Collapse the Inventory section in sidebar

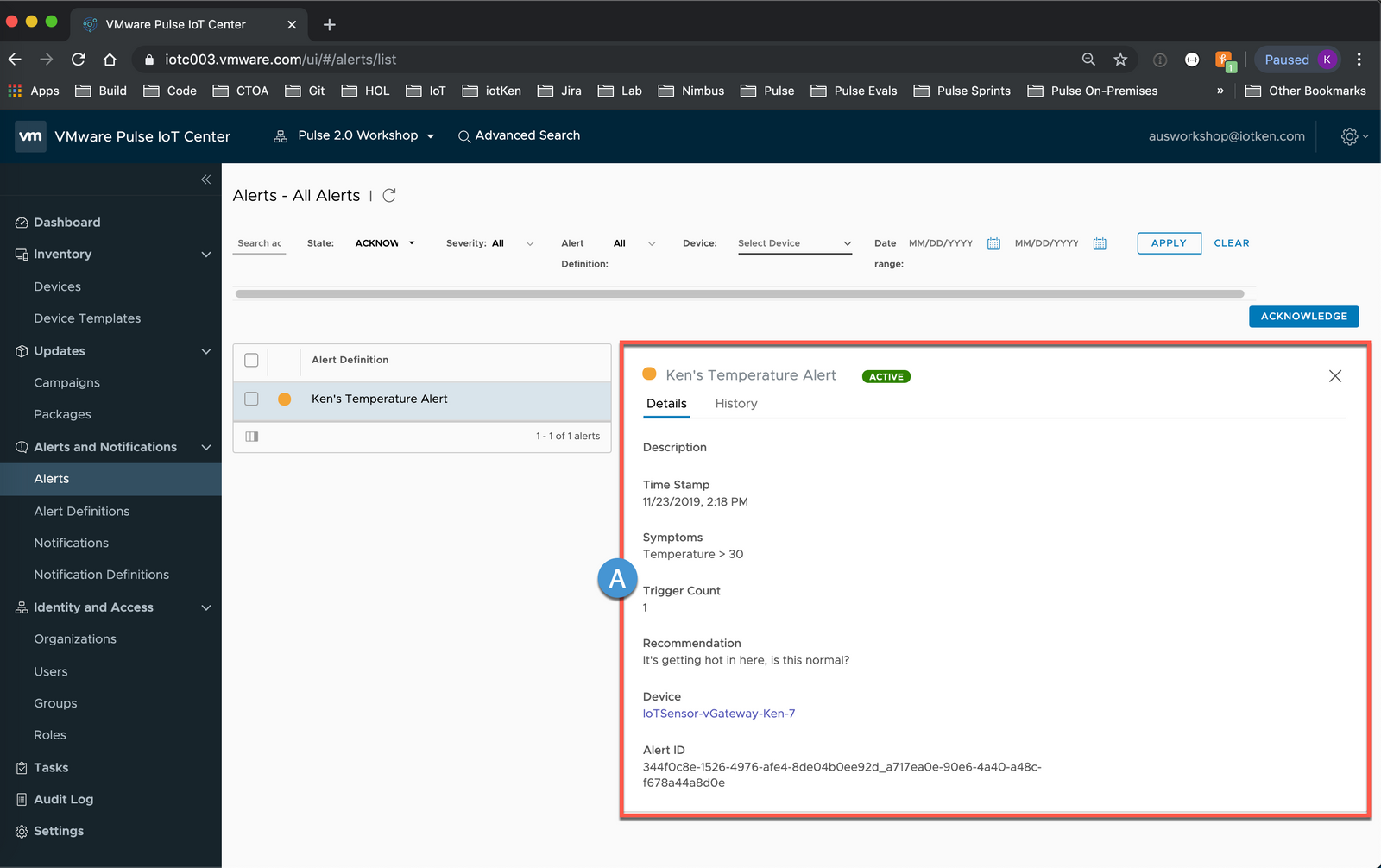[x=205, y=255]
